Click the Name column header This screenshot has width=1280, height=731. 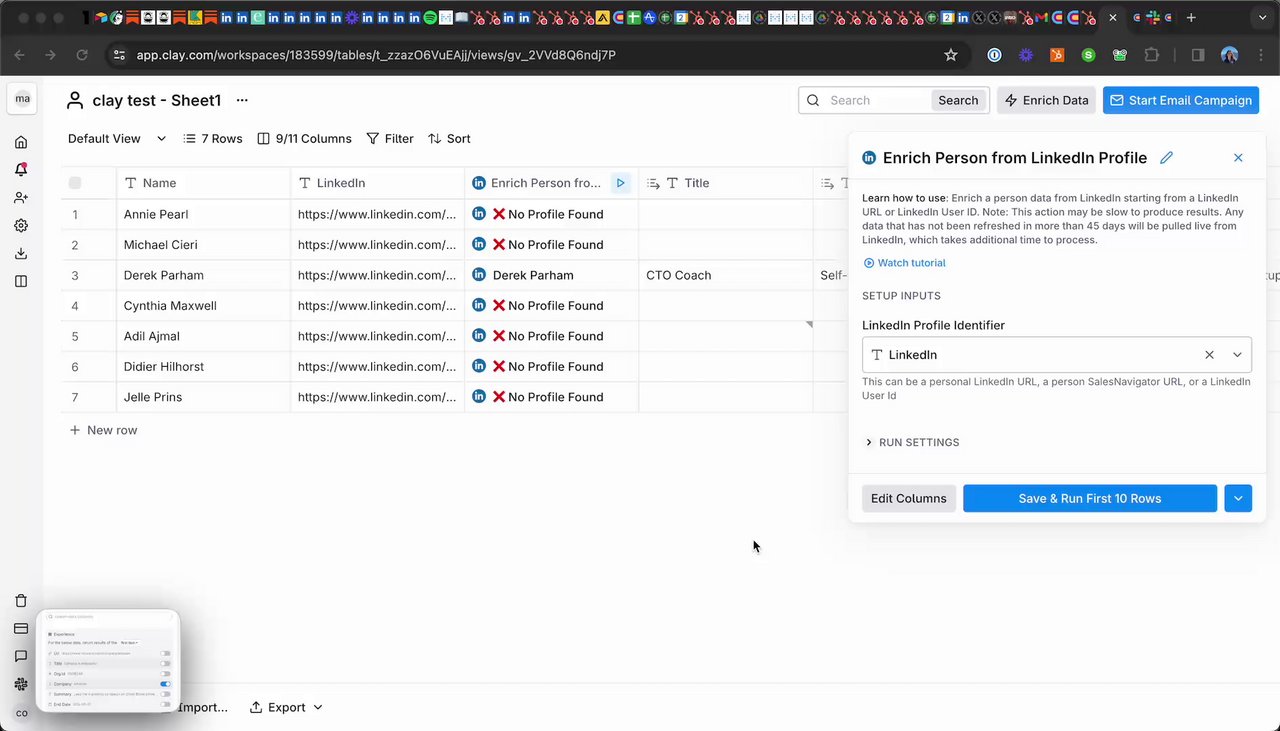[x=203, y=183]
